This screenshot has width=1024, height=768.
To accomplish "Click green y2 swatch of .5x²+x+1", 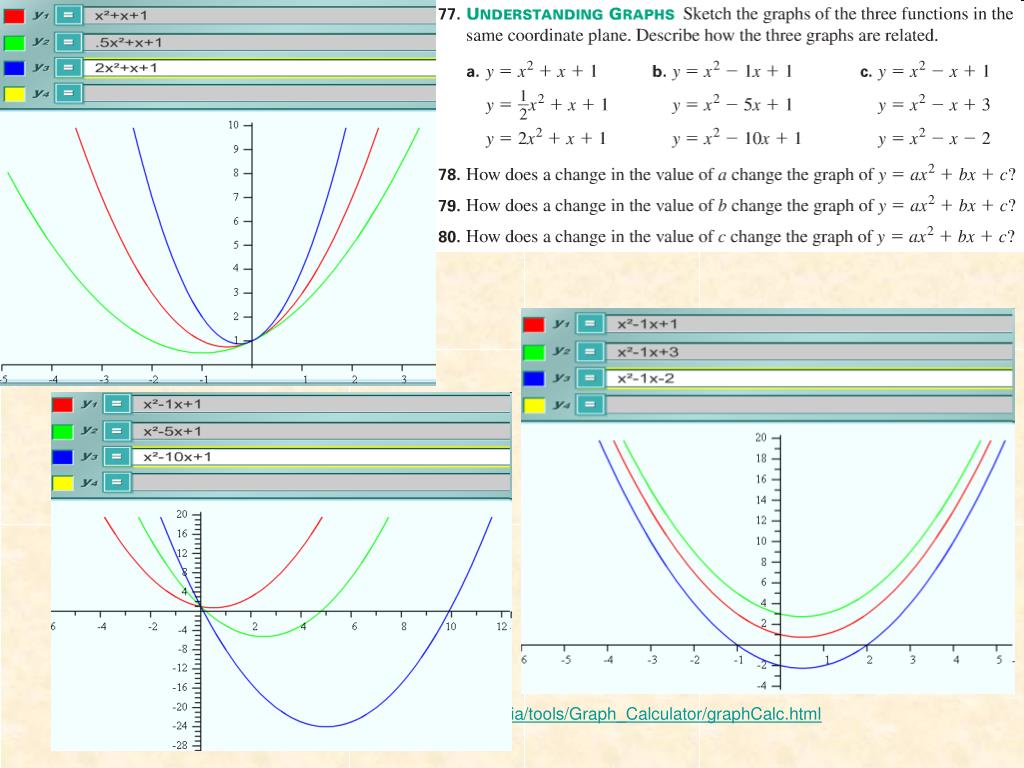I will click(x=14, y=42).
